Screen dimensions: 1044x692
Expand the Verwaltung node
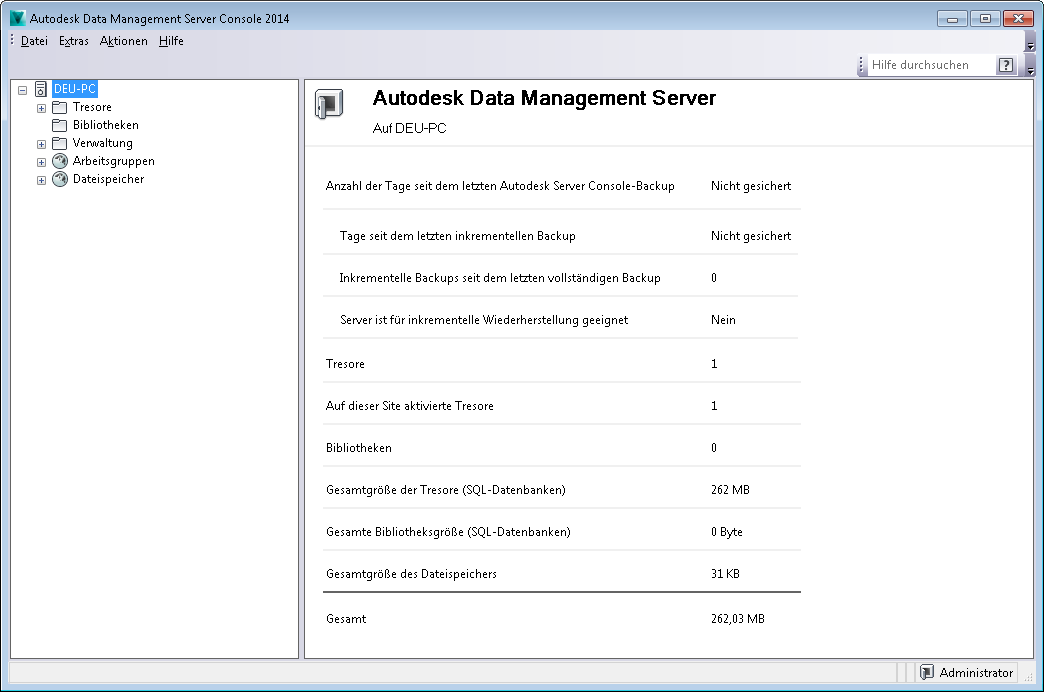[x=41, y=144]
